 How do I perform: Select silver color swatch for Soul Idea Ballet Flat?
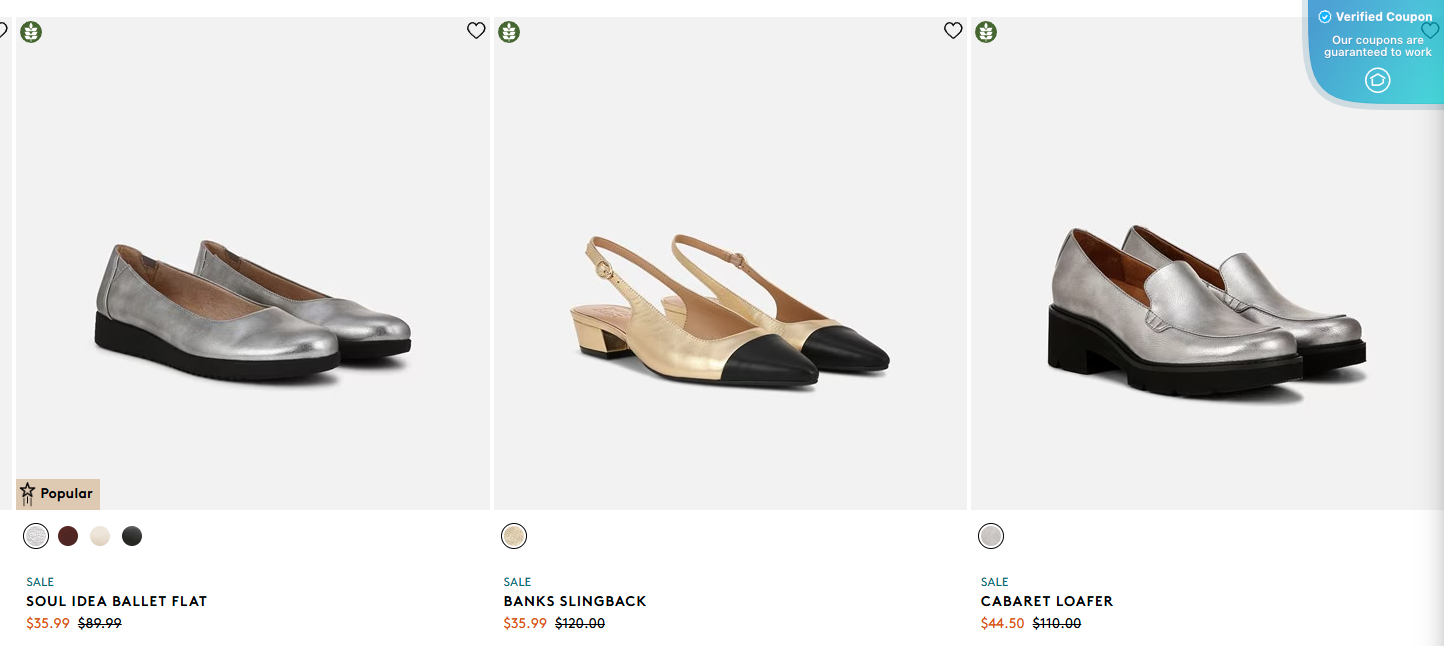[x=36, y=536]
